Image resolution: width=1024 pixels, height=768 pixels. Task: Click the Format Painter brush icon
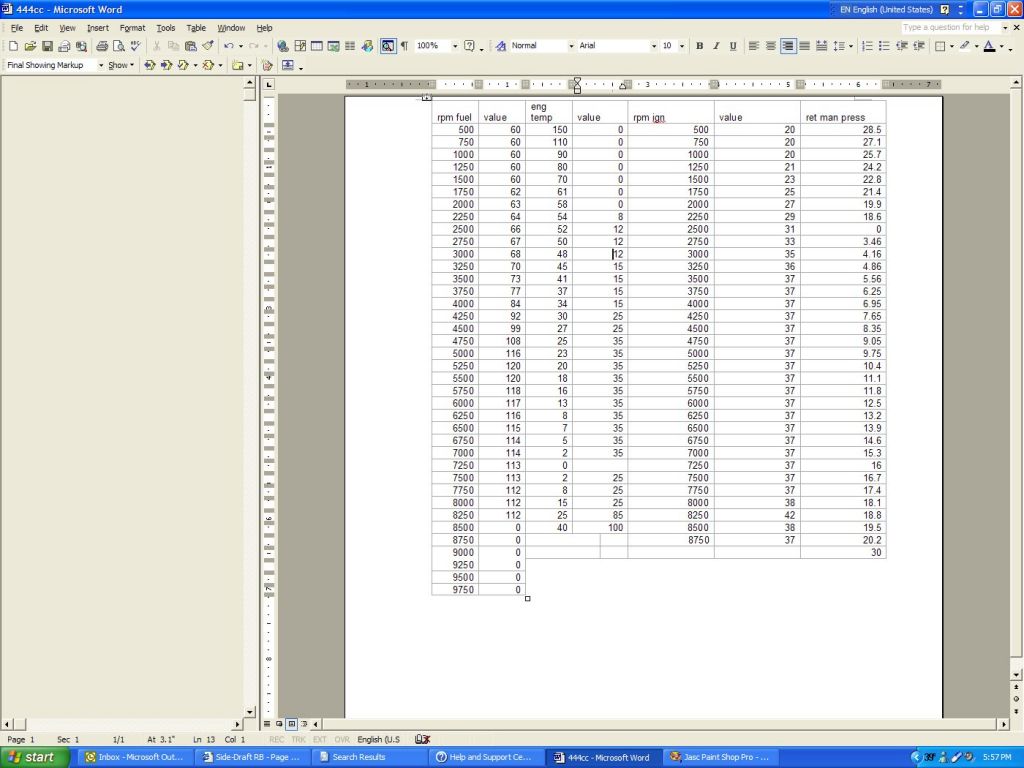[208, 46]
